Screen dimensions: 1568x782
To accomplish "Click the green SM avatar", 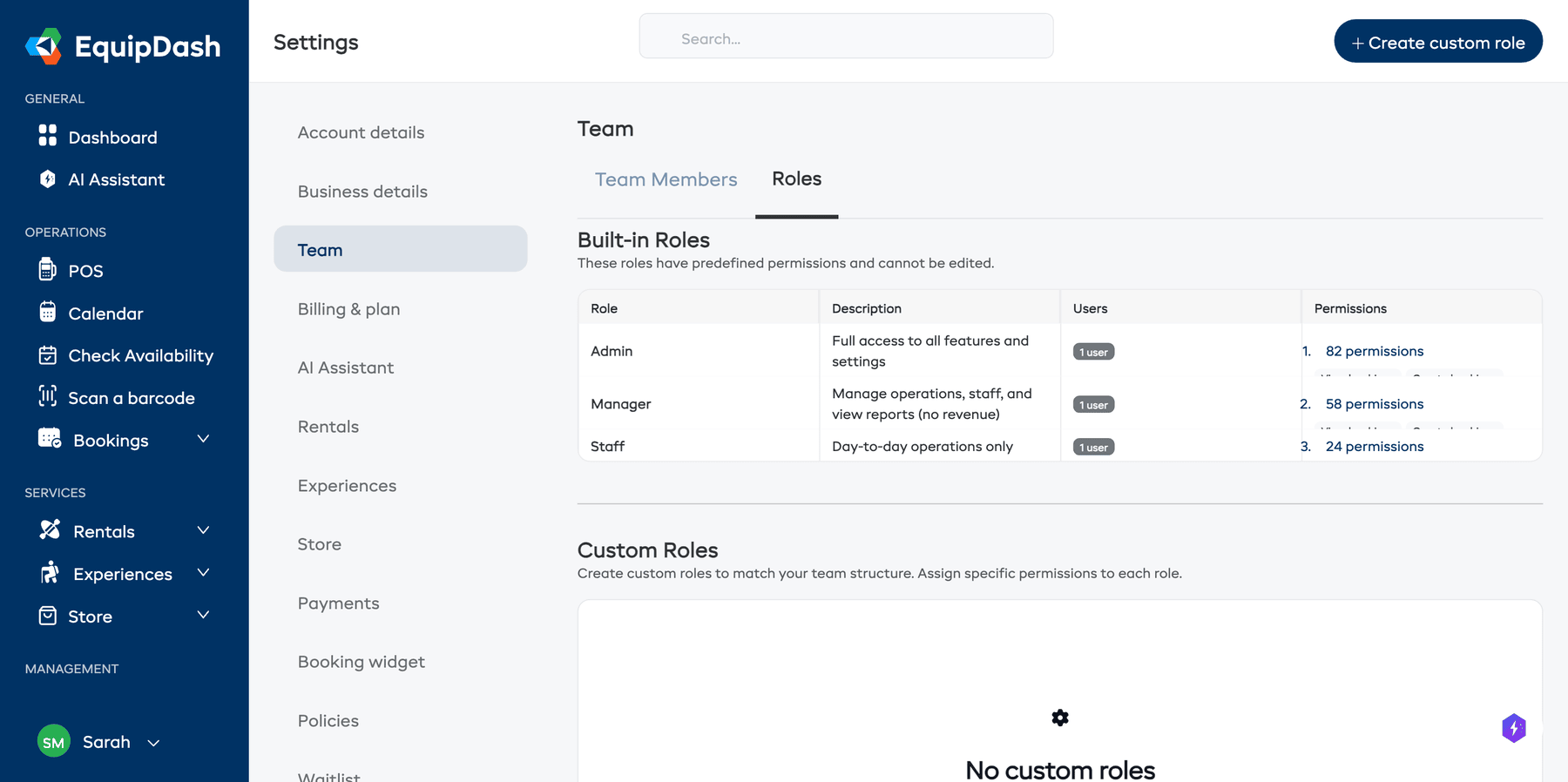I will click(x=54, y=741).
